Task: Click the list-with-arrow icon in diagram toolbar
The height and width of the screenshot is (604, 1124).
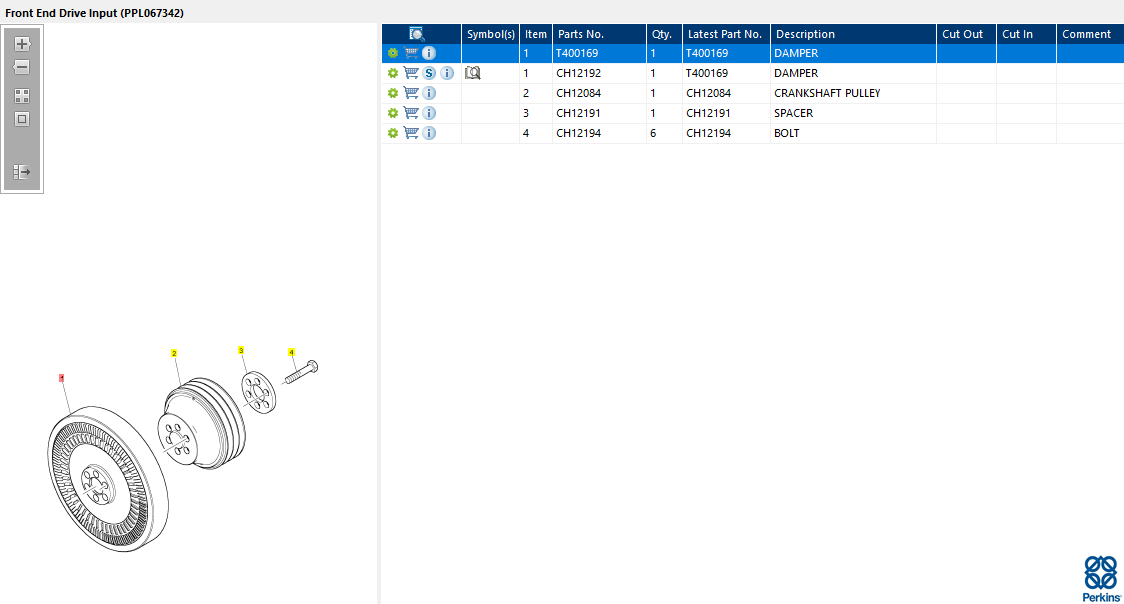Action: 22,172
